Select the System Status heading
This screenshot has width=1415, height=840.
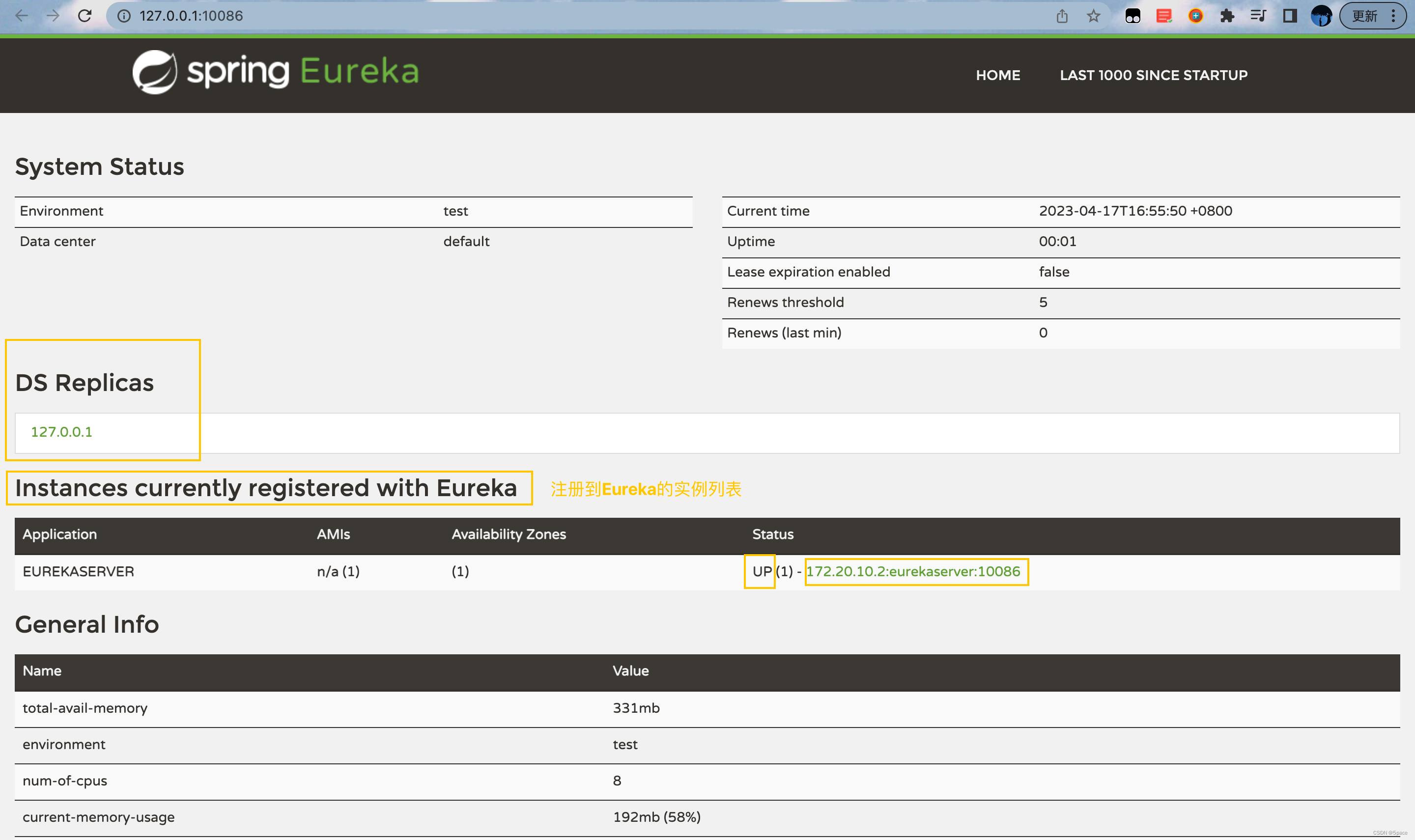pos(100,167)
